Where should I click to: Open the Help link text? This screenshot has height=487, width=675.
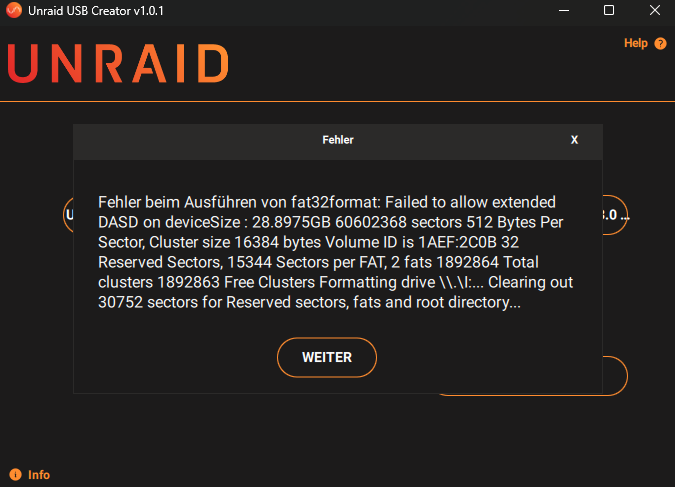click(x=636, y=43)
